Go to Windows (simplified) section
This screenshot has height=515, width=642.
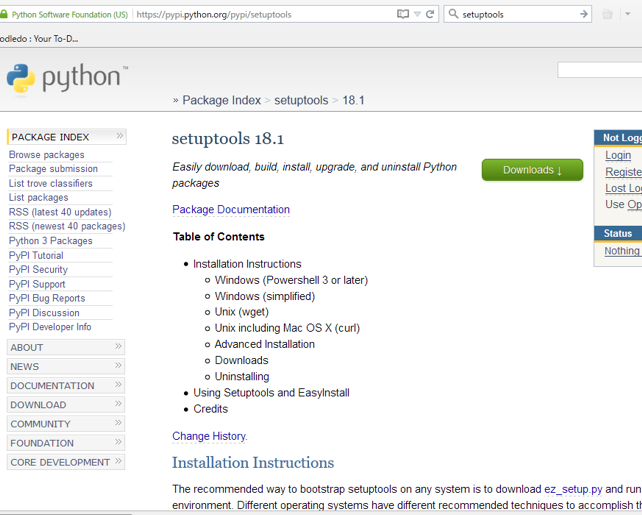click(265, 296)
